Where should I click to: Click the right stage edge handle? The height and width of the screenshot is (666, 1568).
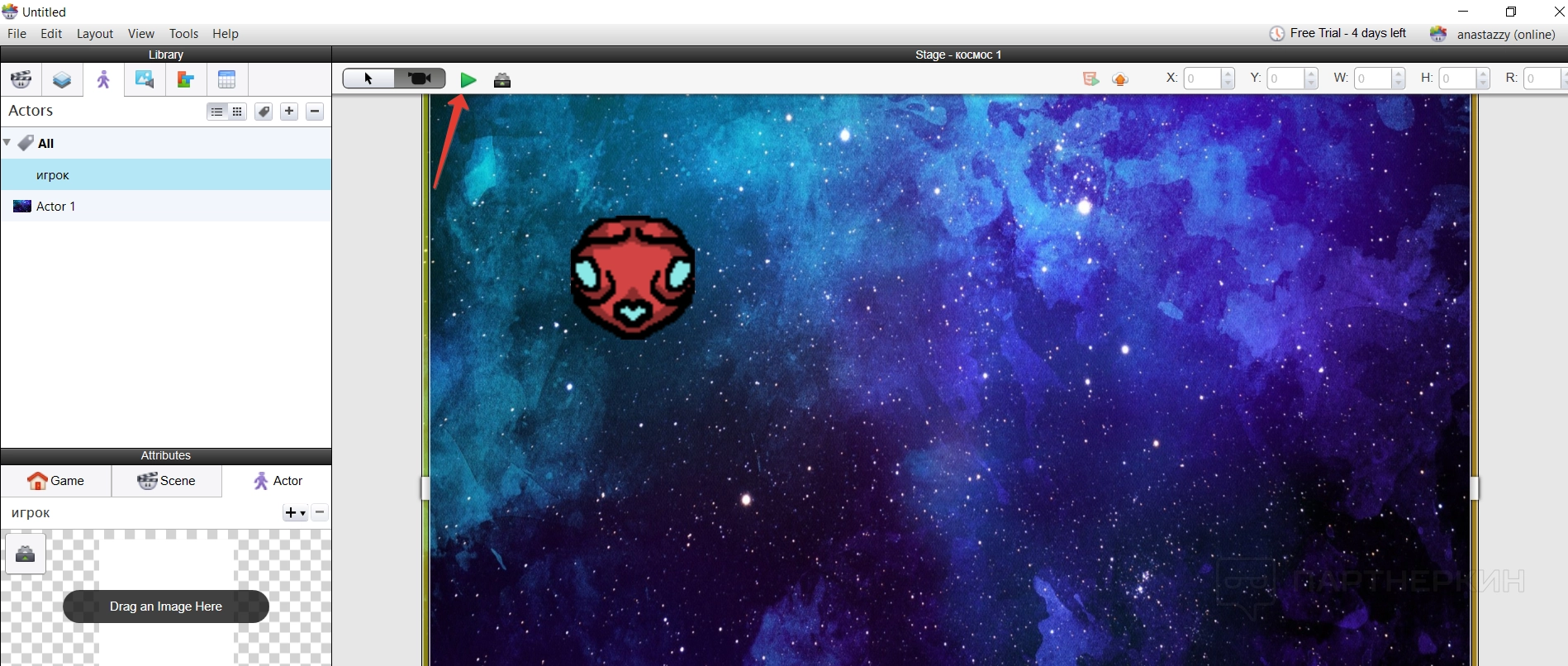[x=1475, y=488]
